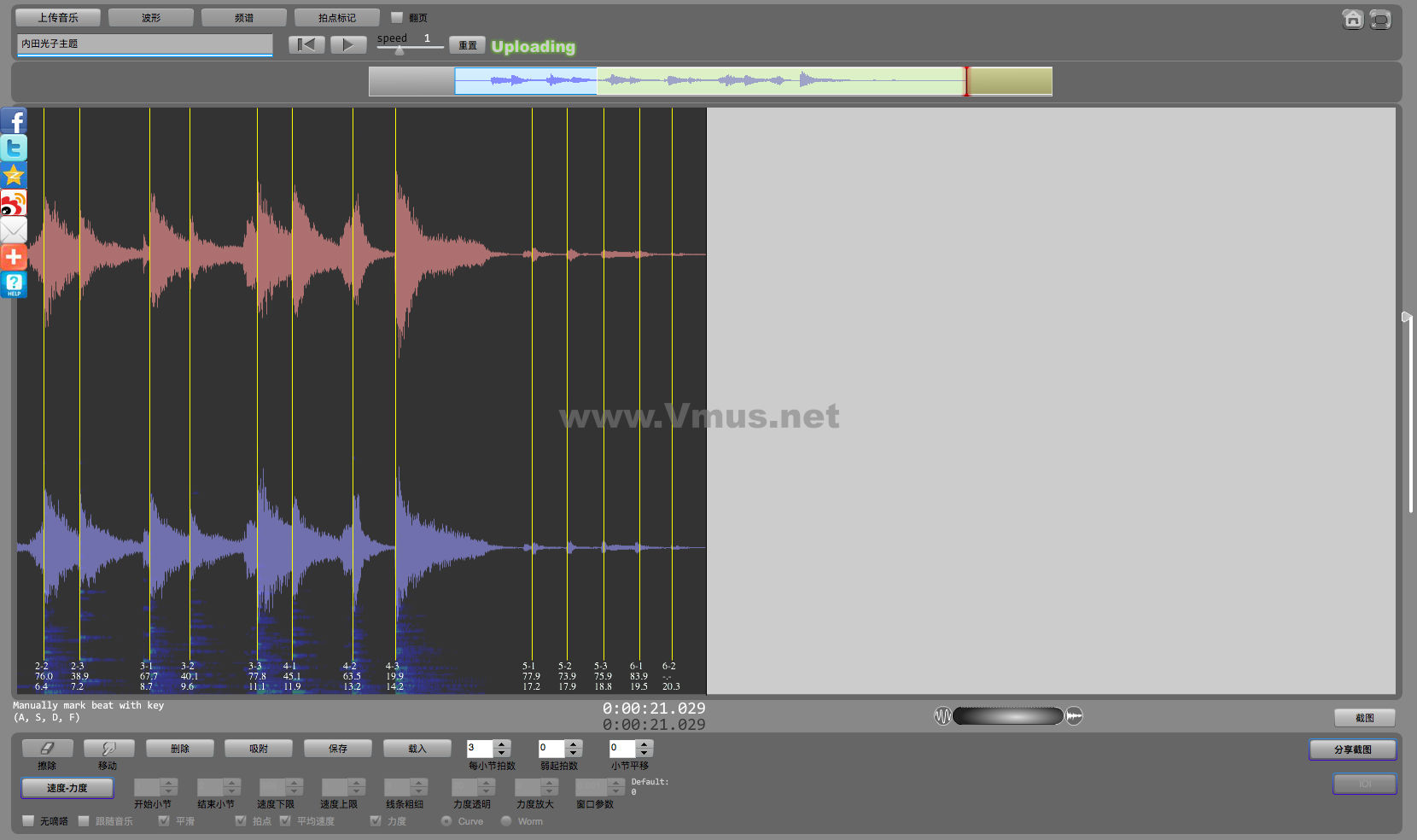This screenshot has width=1417, height=840.
Task: Decrease the 弱起拍数 pickup-beats stepper
Action: 574,753
